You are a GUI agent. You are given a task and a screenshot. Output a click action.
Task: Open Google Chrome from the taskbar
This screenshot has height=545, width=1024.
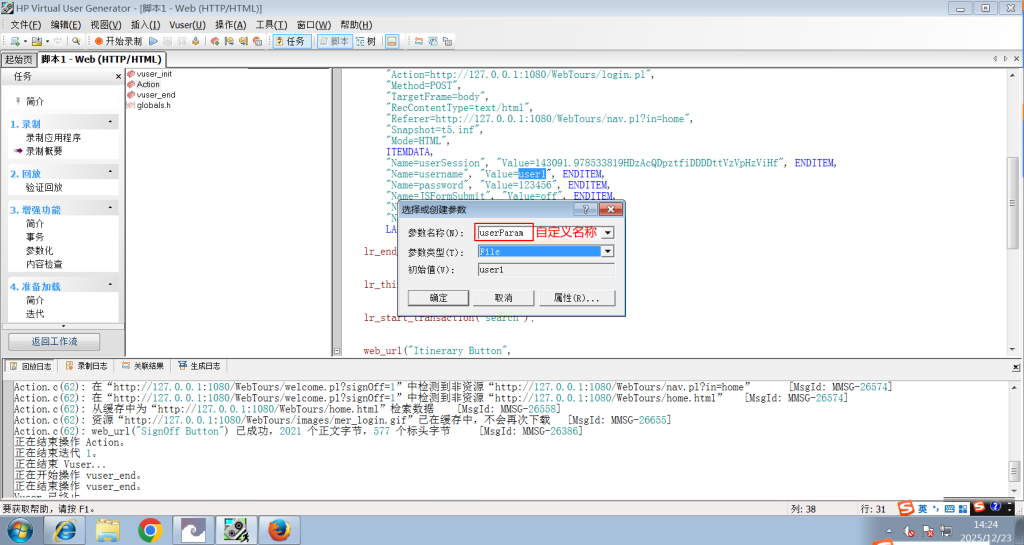pyautogui.click(x=151, y=530)
